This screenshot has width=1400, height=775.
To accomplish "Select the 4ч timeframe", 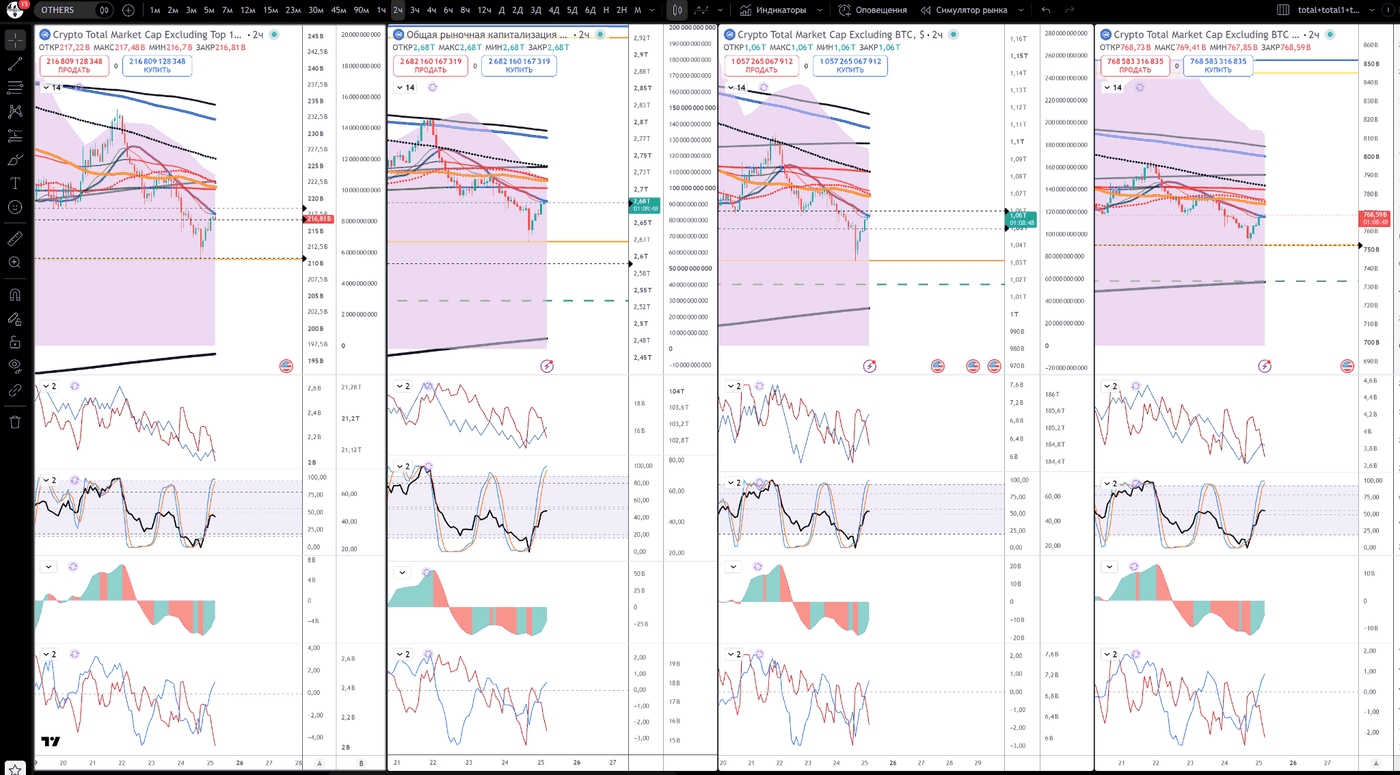I will [432, 10].
